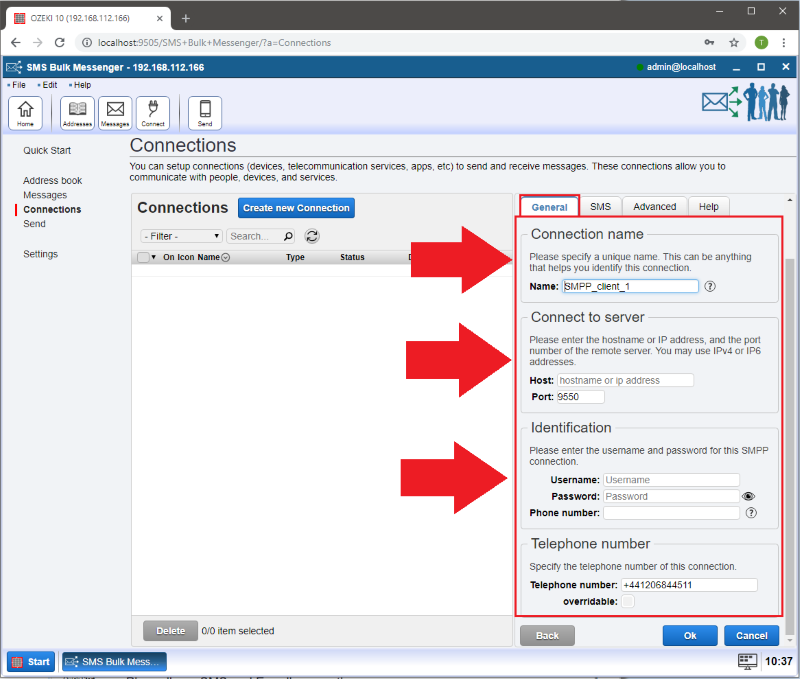Click the Home toolbar icon
This screenshot has width=800, height=679.
click(25, 113)
